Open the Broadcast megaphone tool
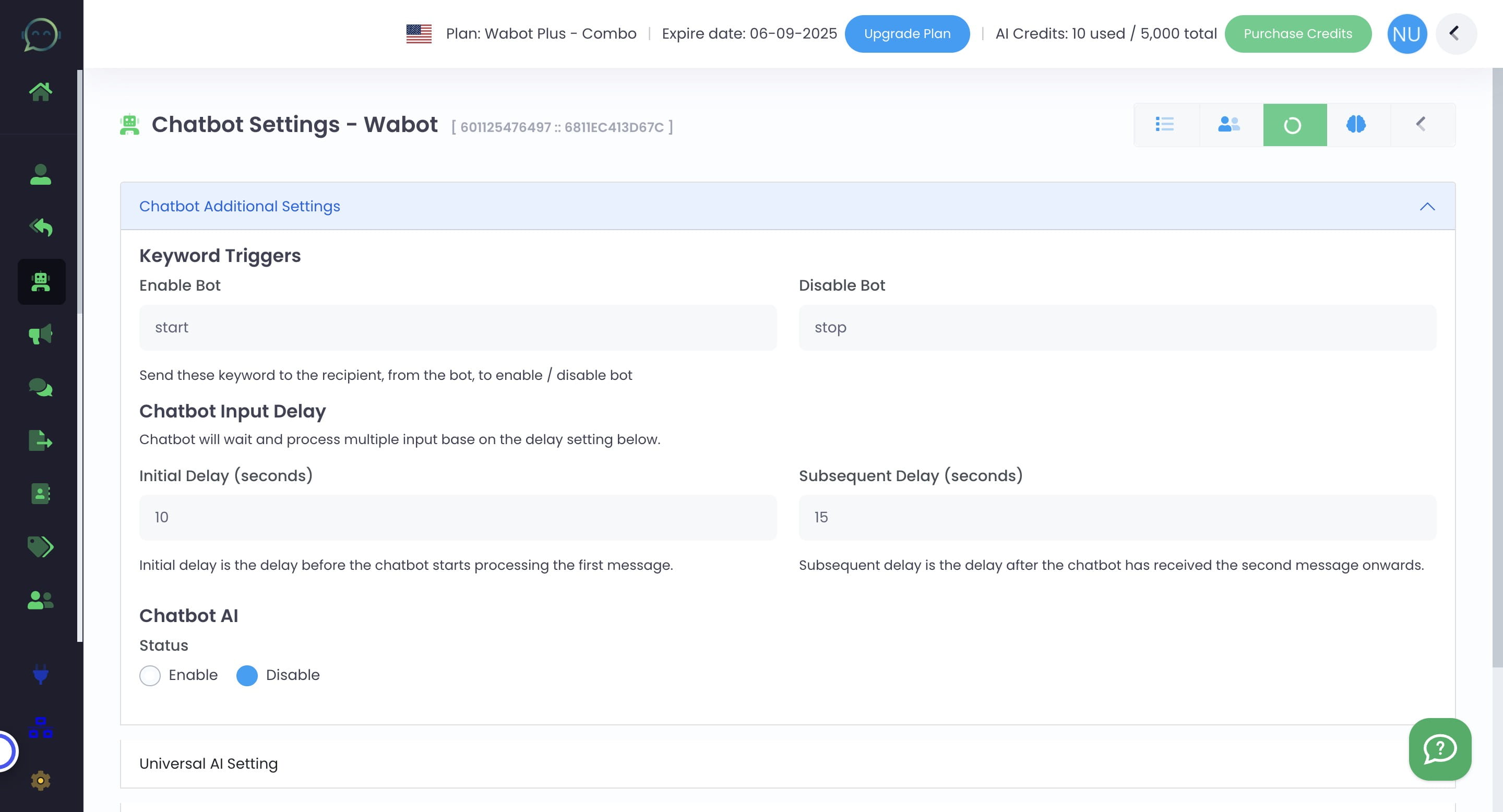Viewport: 1503px width, 812px height. [41, 333]
